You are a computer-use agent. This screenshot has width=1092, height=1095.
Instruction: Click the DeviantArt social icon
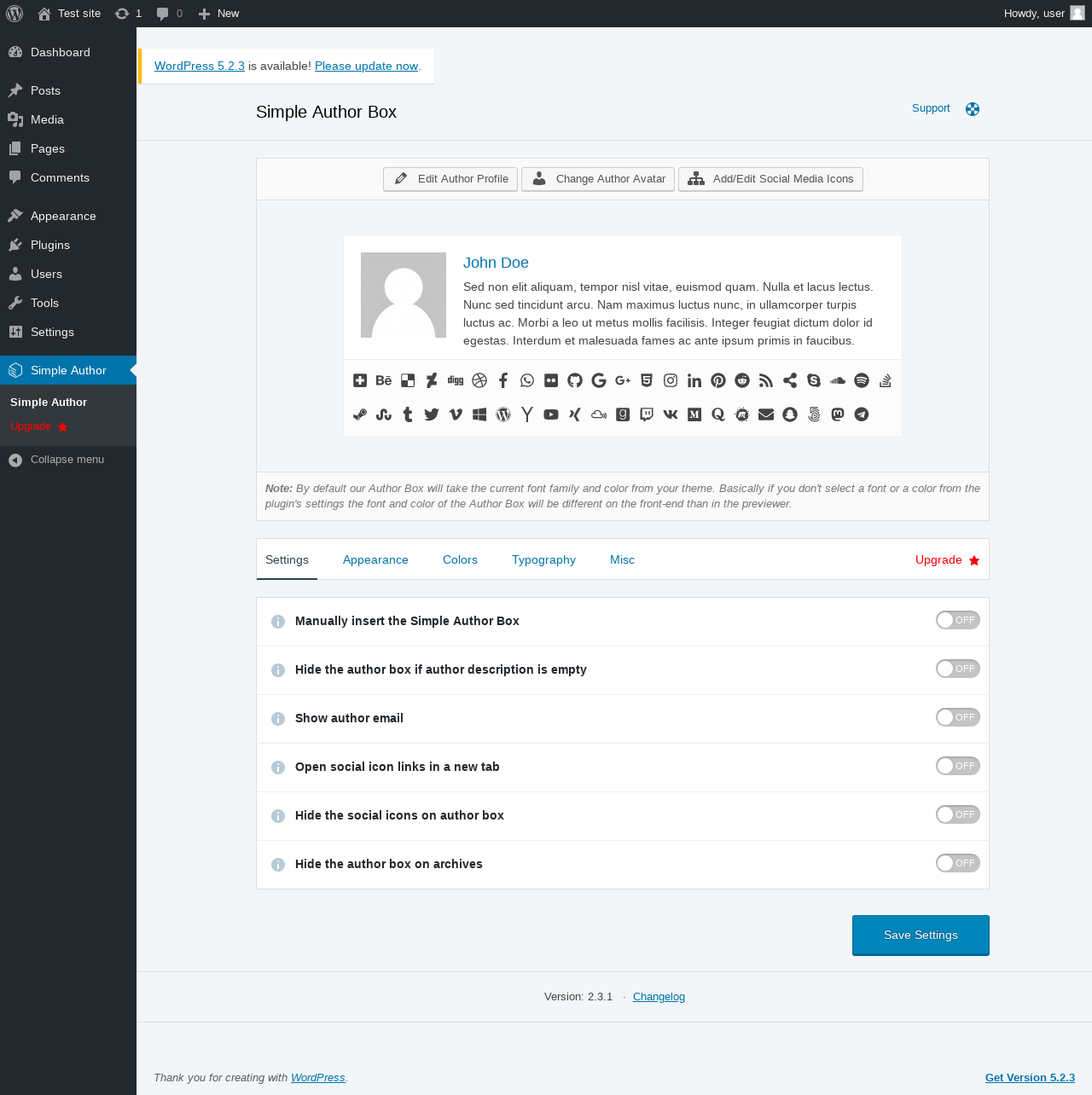tap(432, 380)
